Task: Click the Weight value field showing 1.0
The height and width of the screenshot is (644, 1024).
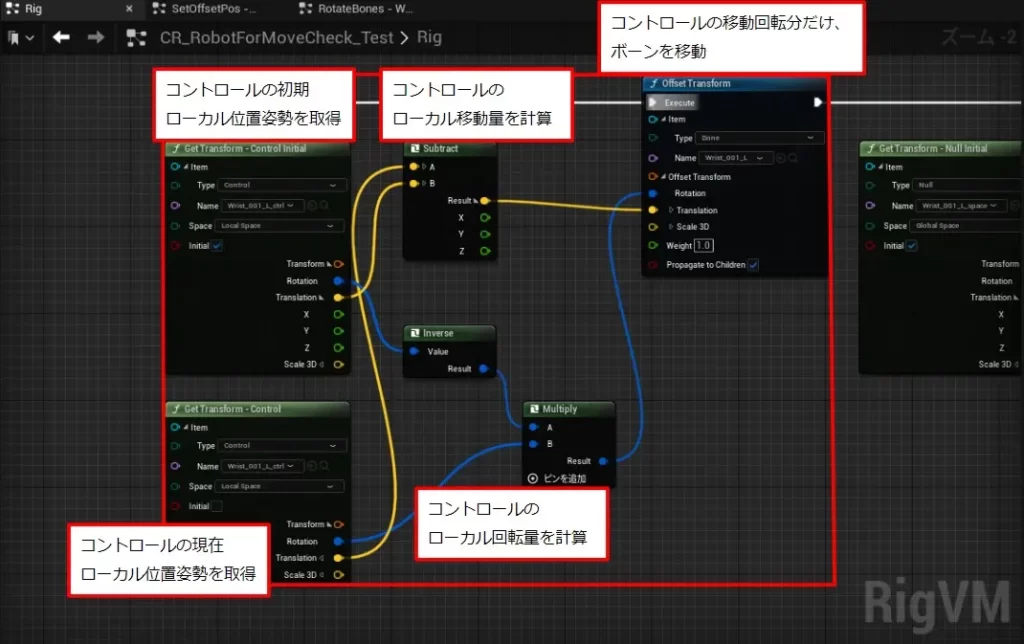Action: tap(706, 245)
